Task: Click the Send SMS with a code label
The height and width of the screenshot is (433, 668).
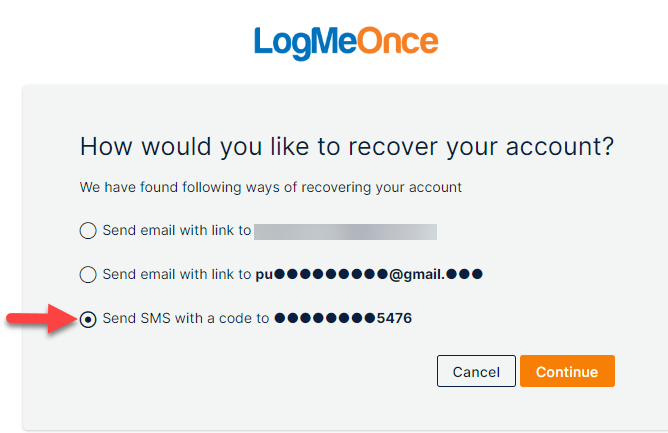Action: coord(186,318)
